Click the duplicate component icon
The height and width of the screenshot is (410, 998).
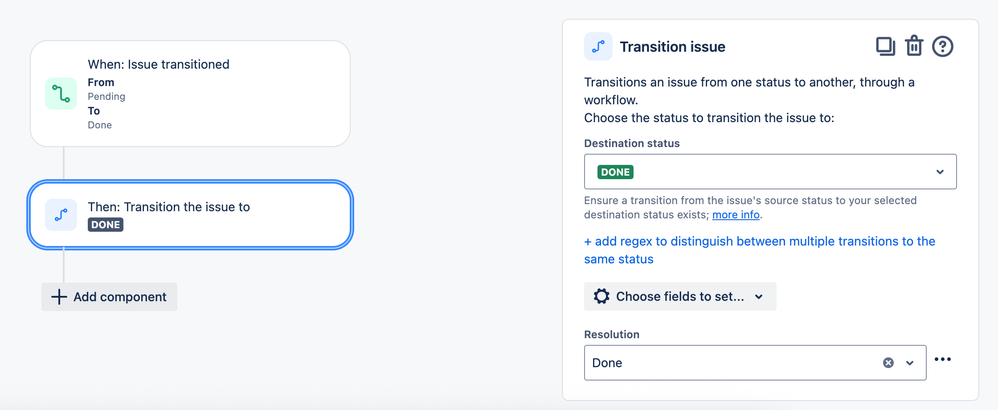coord(885,46)
